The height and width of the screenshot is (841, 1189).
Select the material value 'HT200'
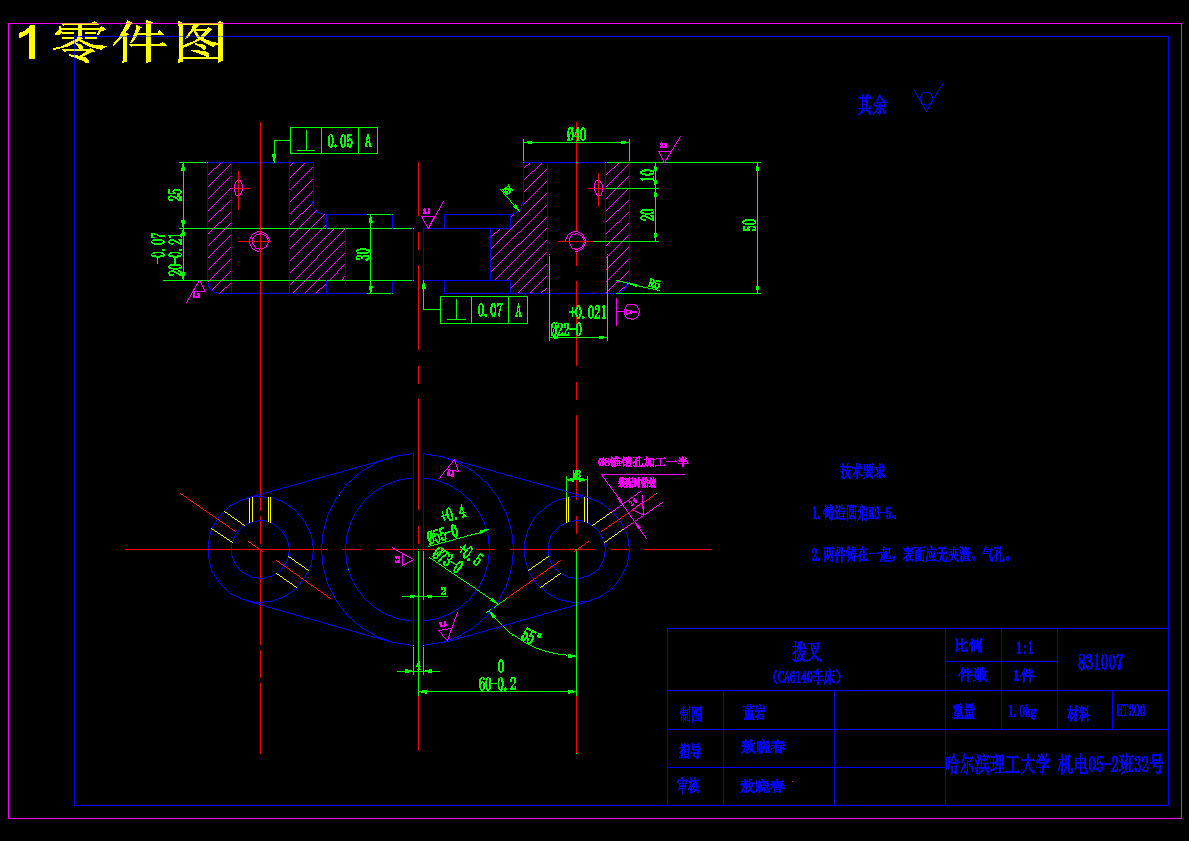[1131, 711]
